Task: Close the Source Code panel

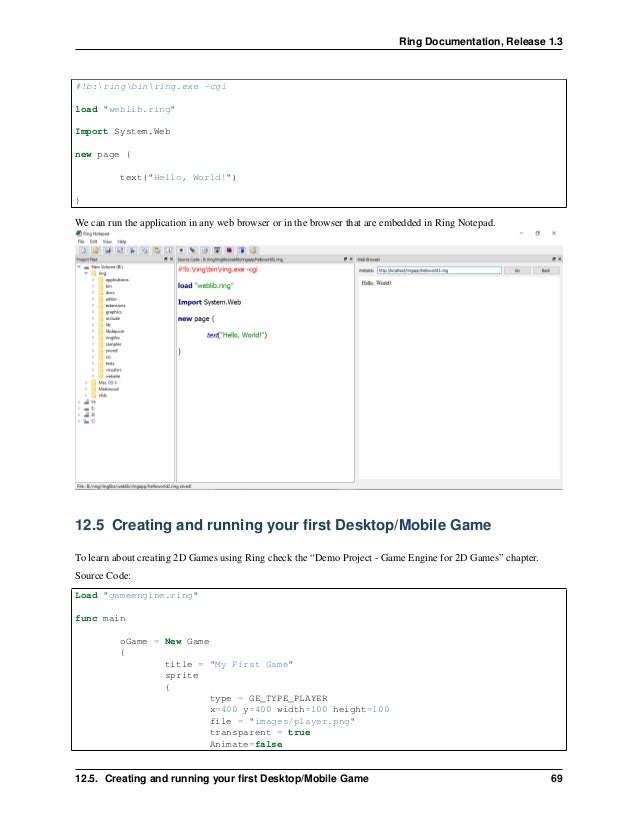Action: click(351, 259)
